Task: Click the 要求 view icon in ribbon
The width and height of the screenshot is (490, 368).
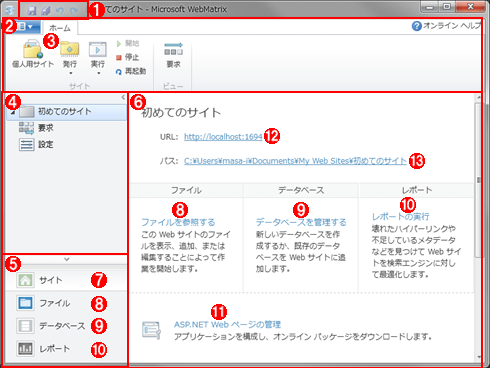Action: (173, 49)
